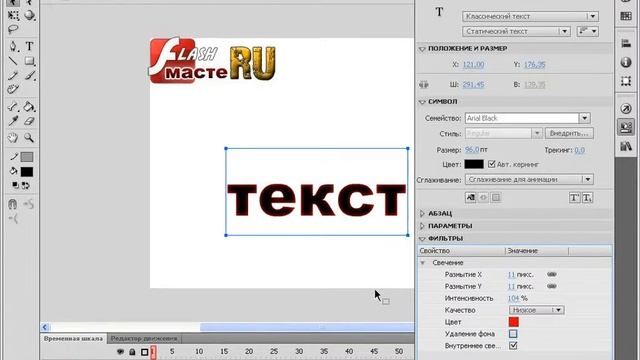
Task: Expand the АБЗАЦ section
Action: (x=422, y=213)
